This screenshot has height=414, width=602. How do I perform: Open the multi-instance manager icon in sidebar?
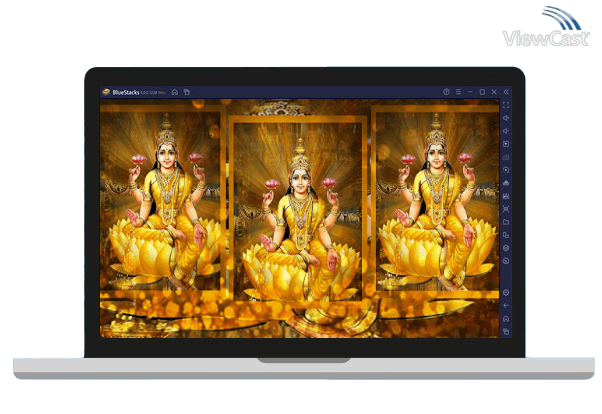pyautogui.click(x=506, y=235)
